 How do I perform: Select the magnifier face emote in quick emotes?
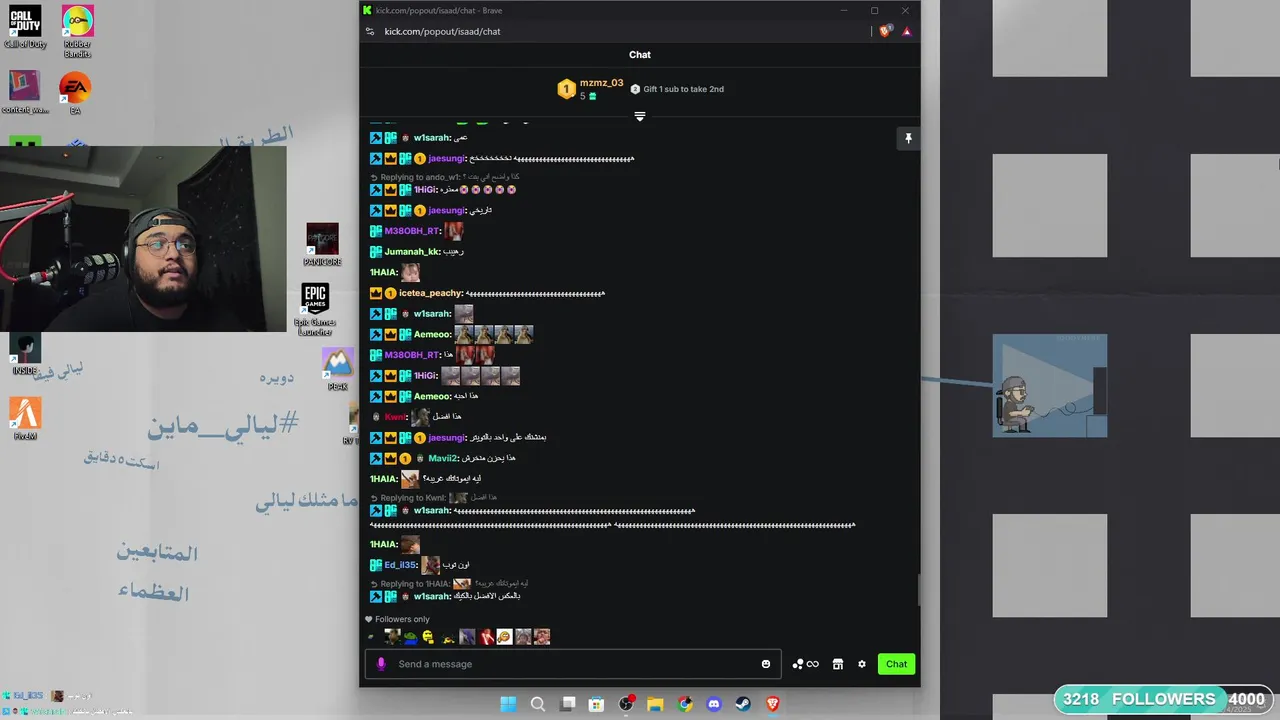tap(504, 637)
